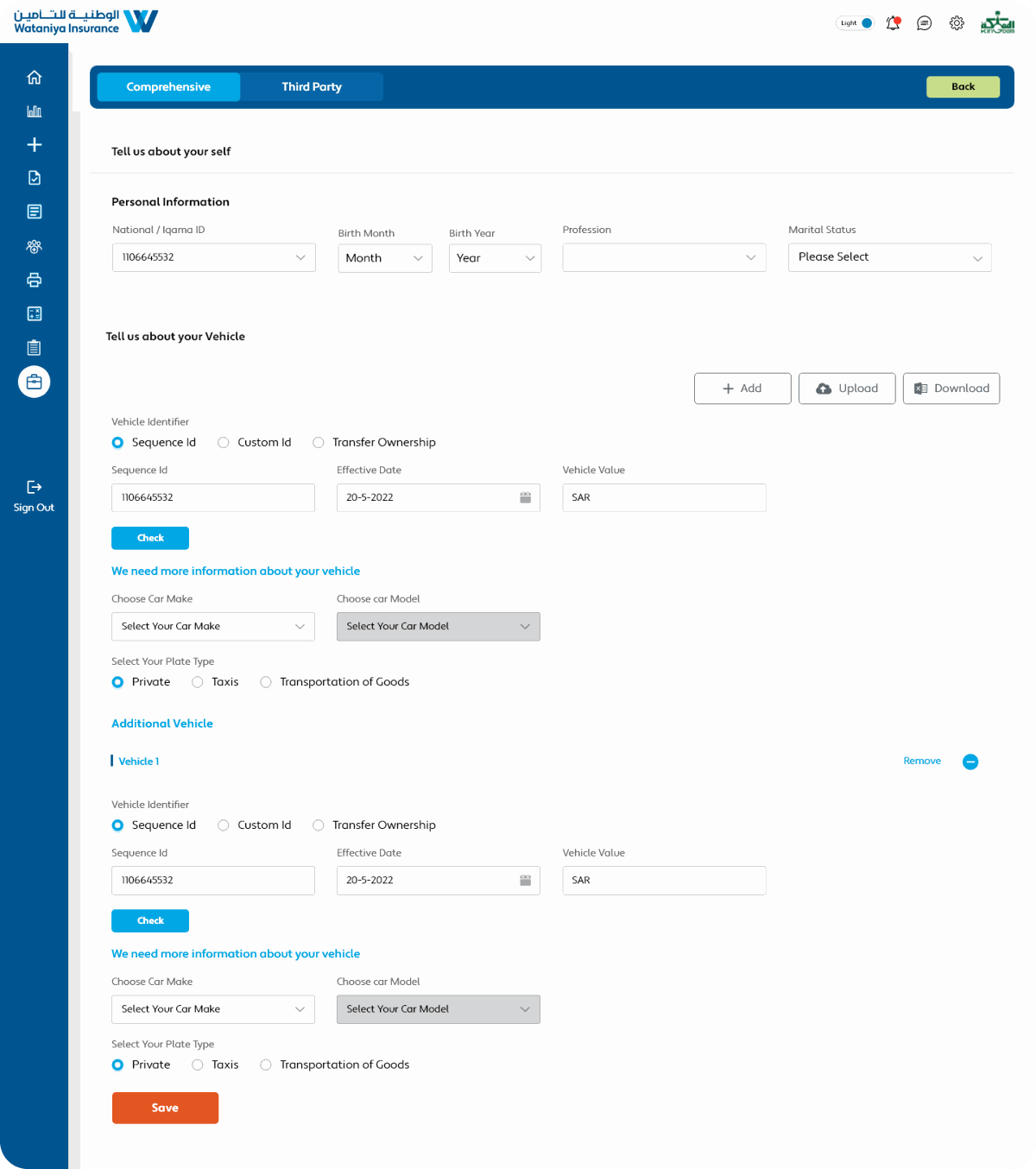Open Birth Year dropdown

(x=495, y=258)
